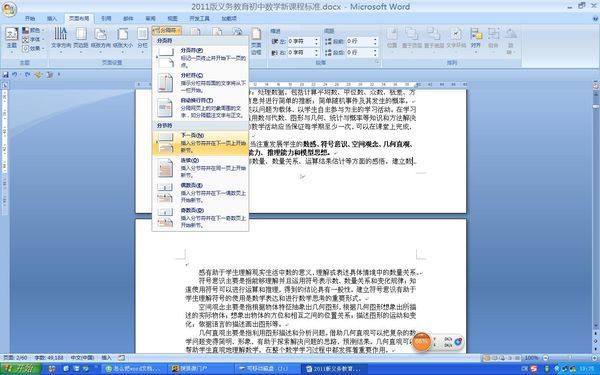Screen dimensions: 600x375
Task: Adjust the spacing before spinner arrows
Action: point(375,41)
